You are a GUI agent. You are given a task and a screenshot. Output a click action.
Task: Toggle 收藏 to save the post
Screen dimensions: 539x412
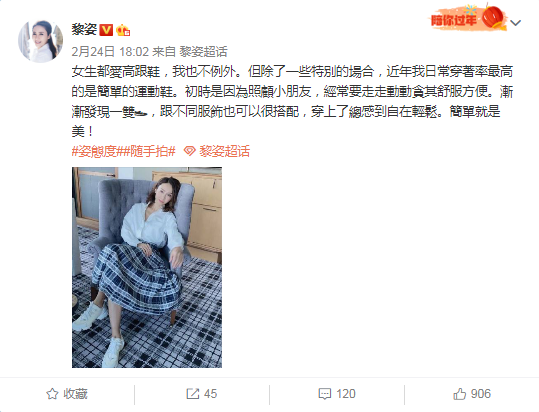tap(67, 394)
